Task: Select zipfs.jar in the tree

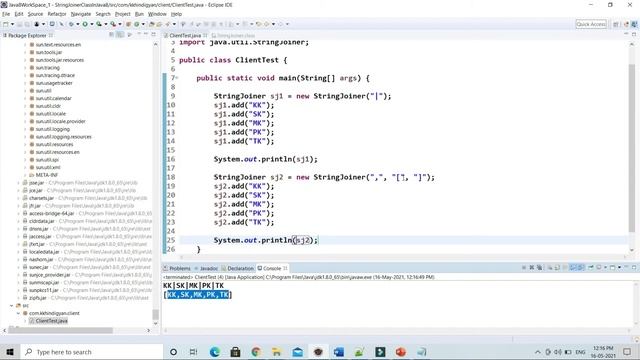Action: point(38,298)
